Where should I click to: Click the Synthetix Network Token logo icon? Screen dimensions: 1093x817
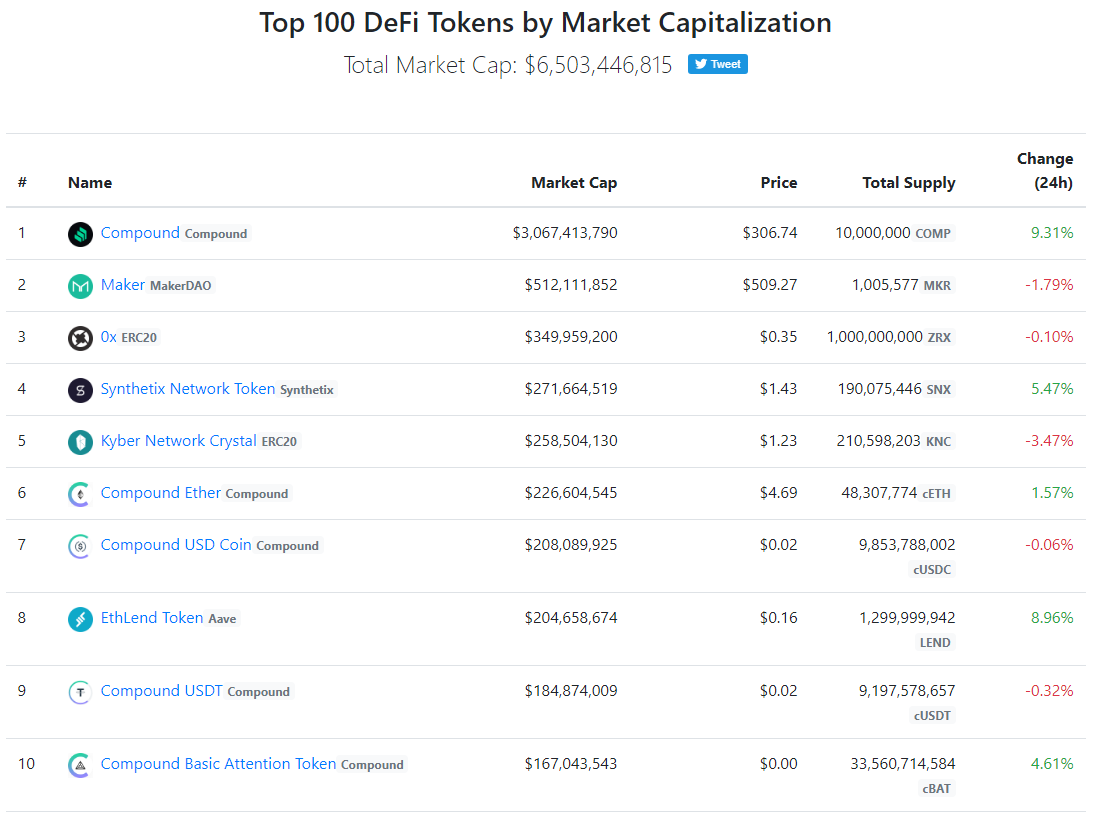pyautogui.click(x=80, y=390)
